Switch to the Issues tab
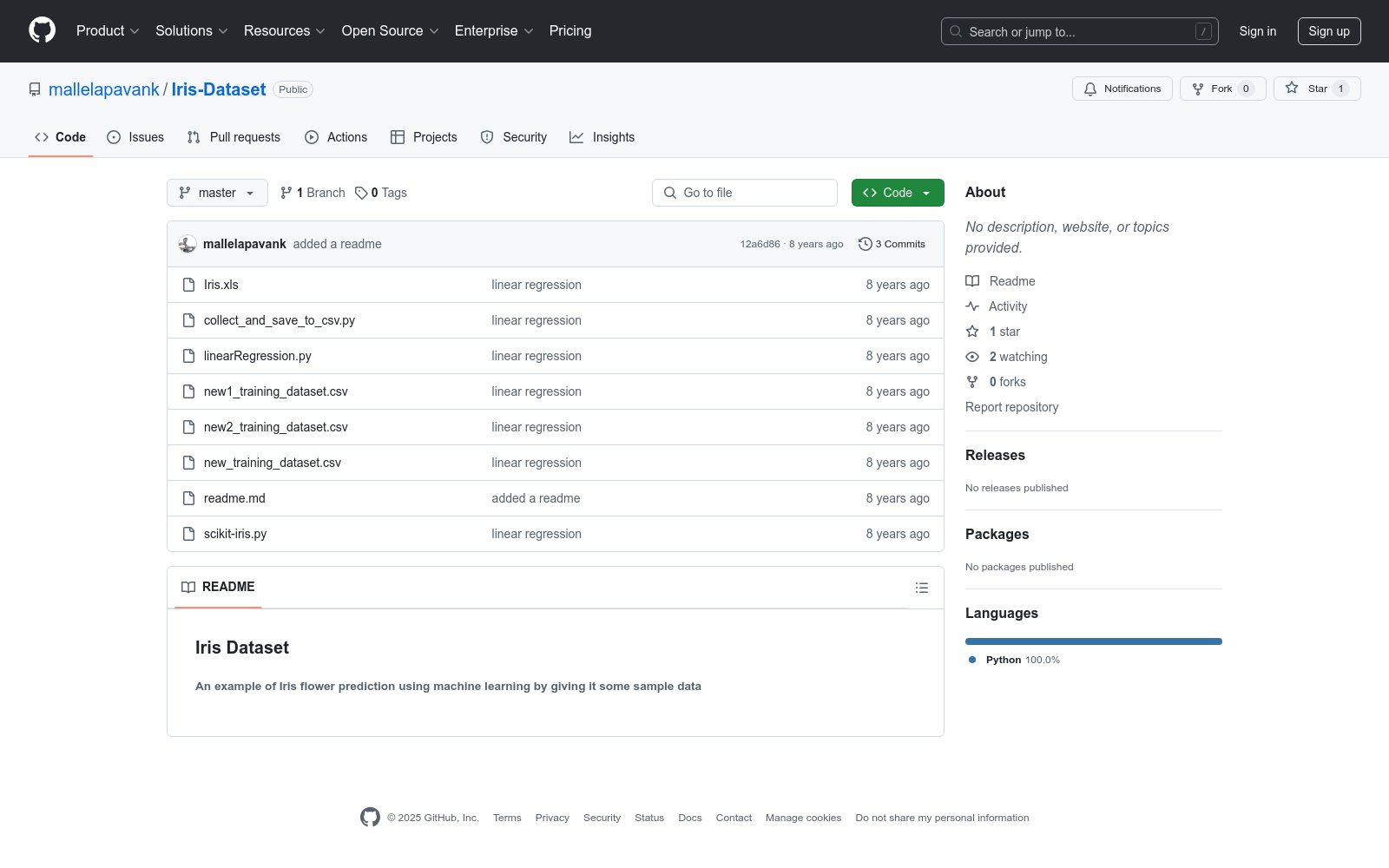 (x=135, y=137)
